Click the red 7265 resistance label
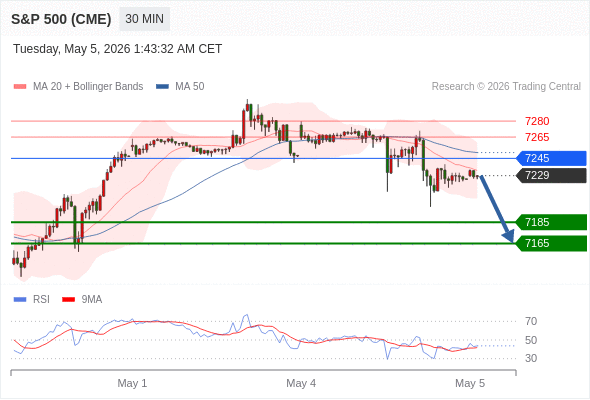Screen dimensions: 590x400 coord(537,137)
